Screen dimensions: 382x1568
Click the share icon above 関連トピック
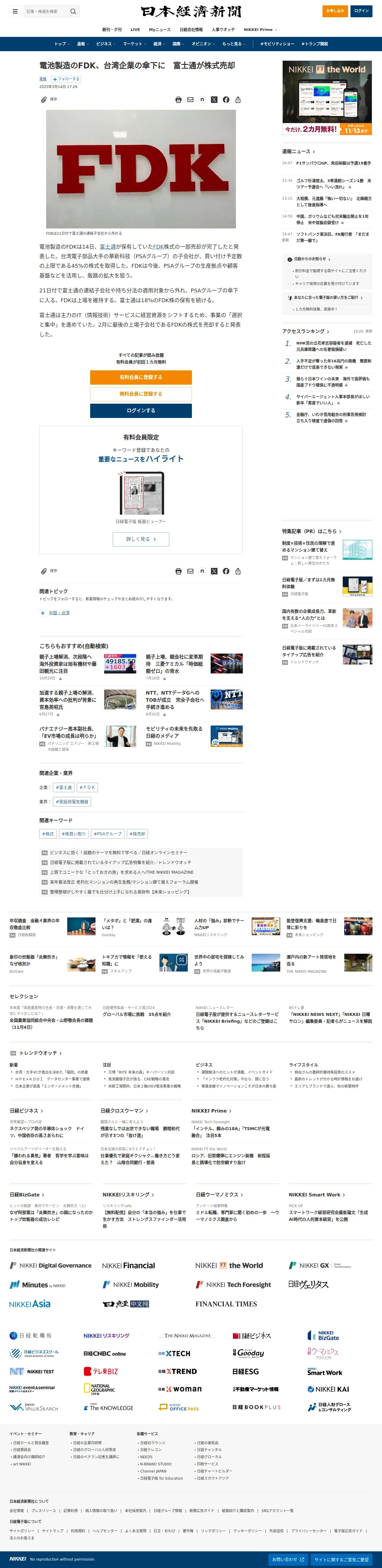click(238, 571)
